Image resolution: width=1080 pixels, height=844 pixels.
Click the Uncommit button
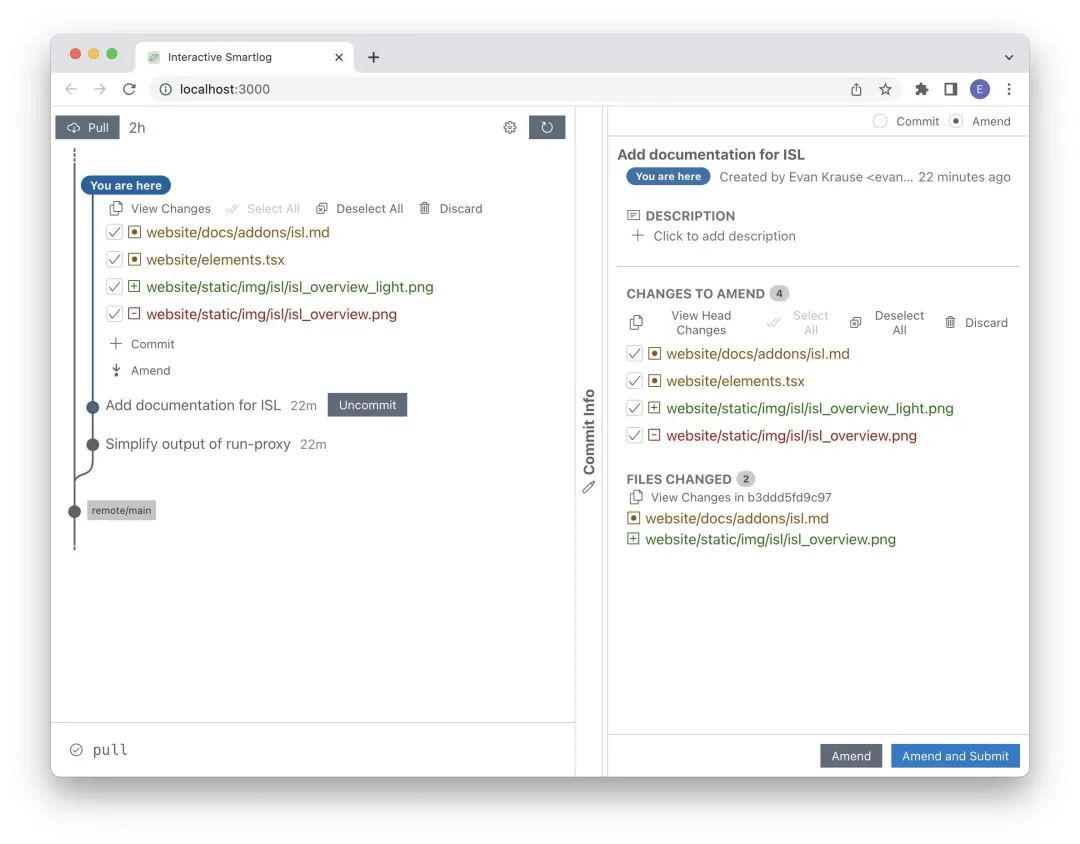pyautogui.click(x=367, y=405)
